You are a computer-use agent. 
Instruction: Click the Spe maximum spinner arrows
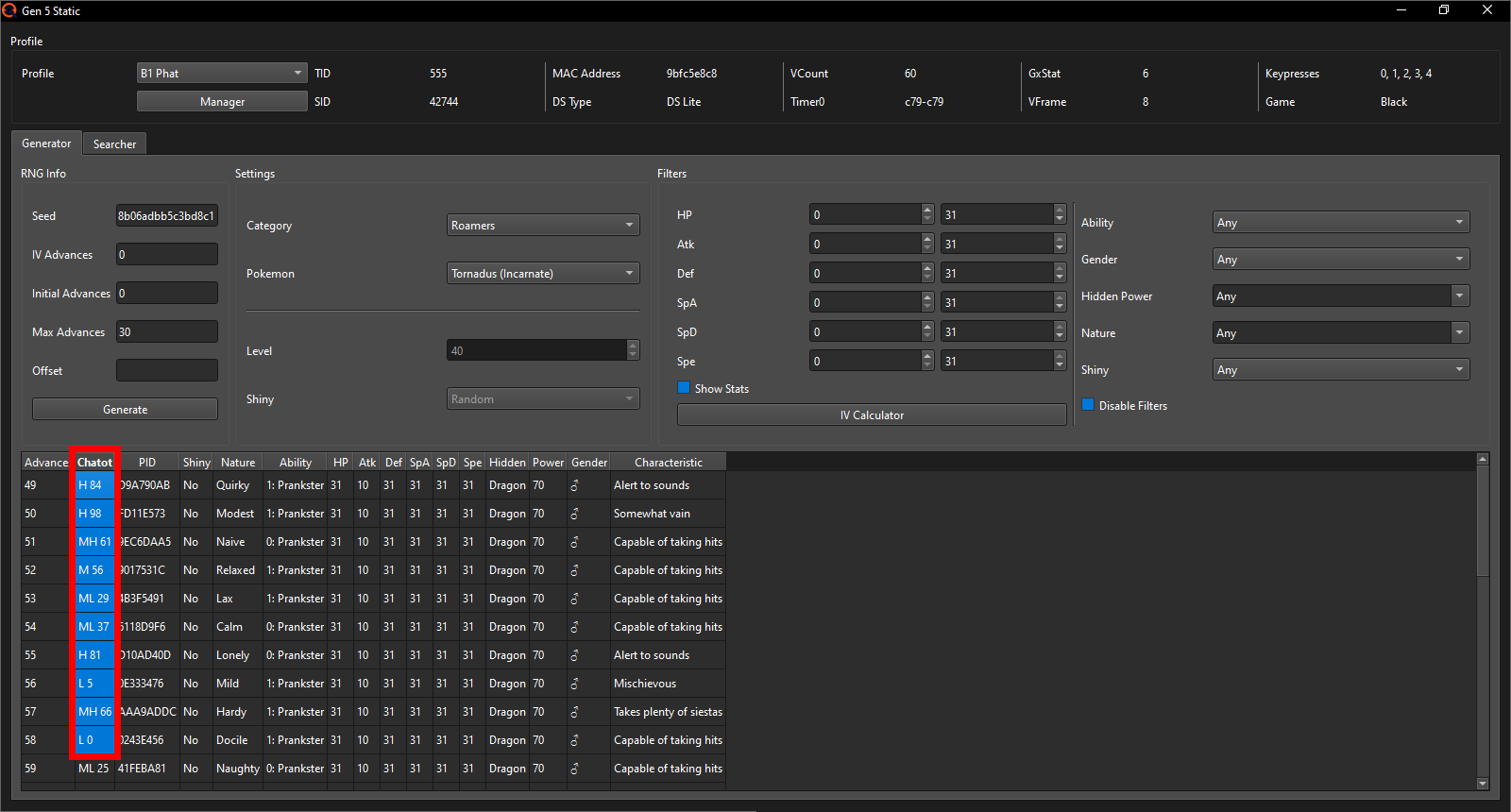[1060, 362]
